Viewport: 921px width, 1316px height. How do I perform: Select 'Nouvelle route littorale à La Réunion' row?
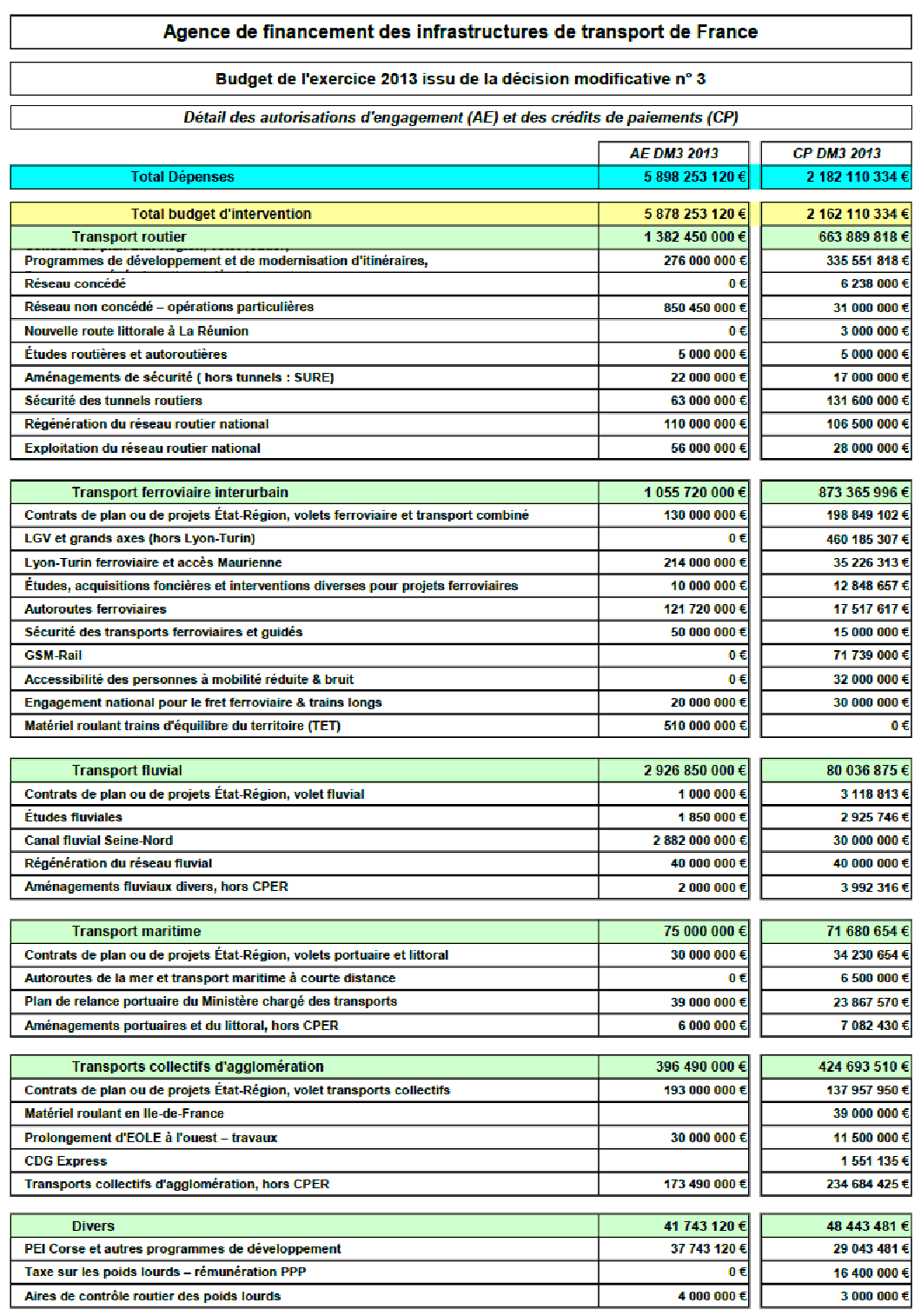[136, 331]
